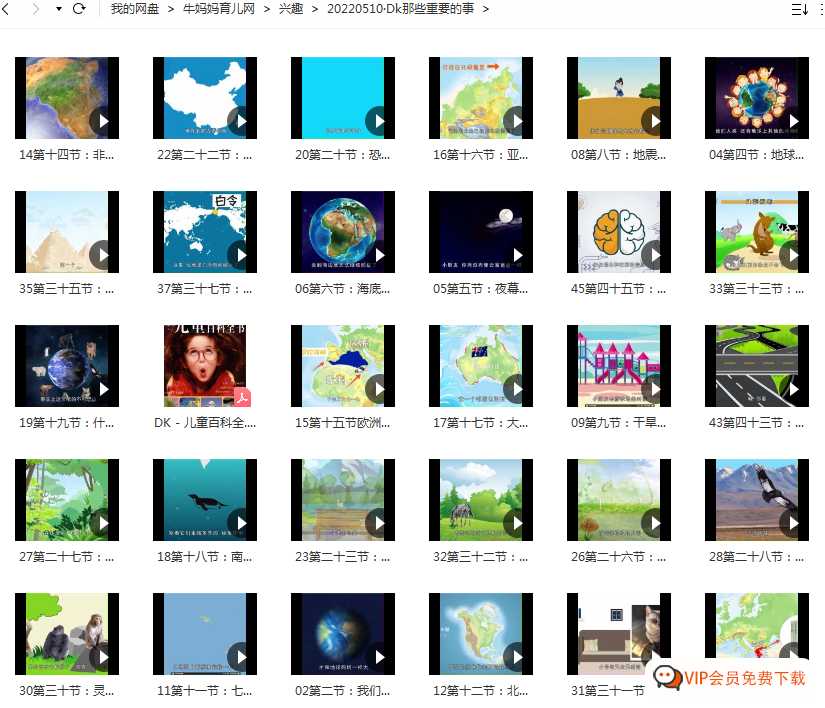Image resolution: width=825 pixels, height=708 pixels.
Task: Play video 30第三十节 gorilla monkey
Action: click(67, 634)
